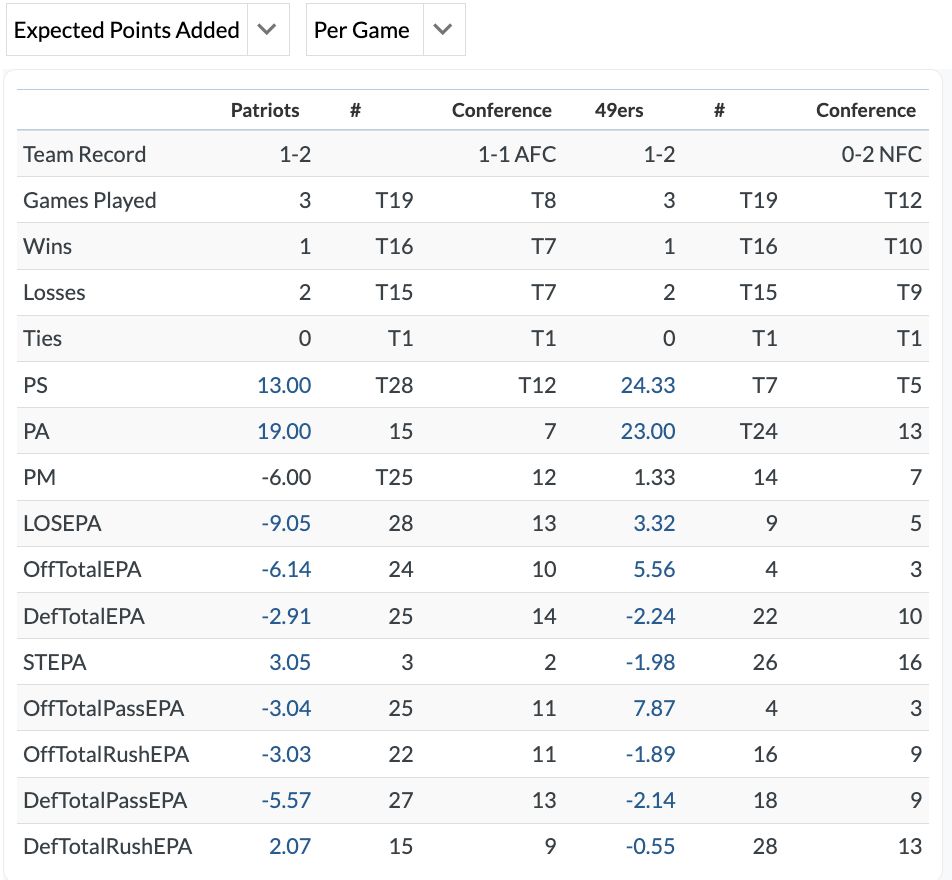The width and height of the screenshot is (952, 880).
Task: Click the Patriots column header
Action: tap(265, 110)
